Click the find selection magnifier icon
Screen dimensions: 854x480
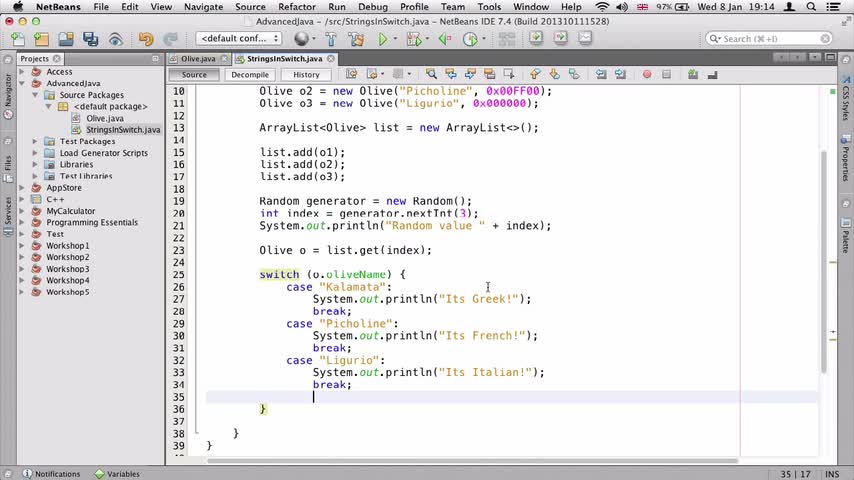click(431, 74)
